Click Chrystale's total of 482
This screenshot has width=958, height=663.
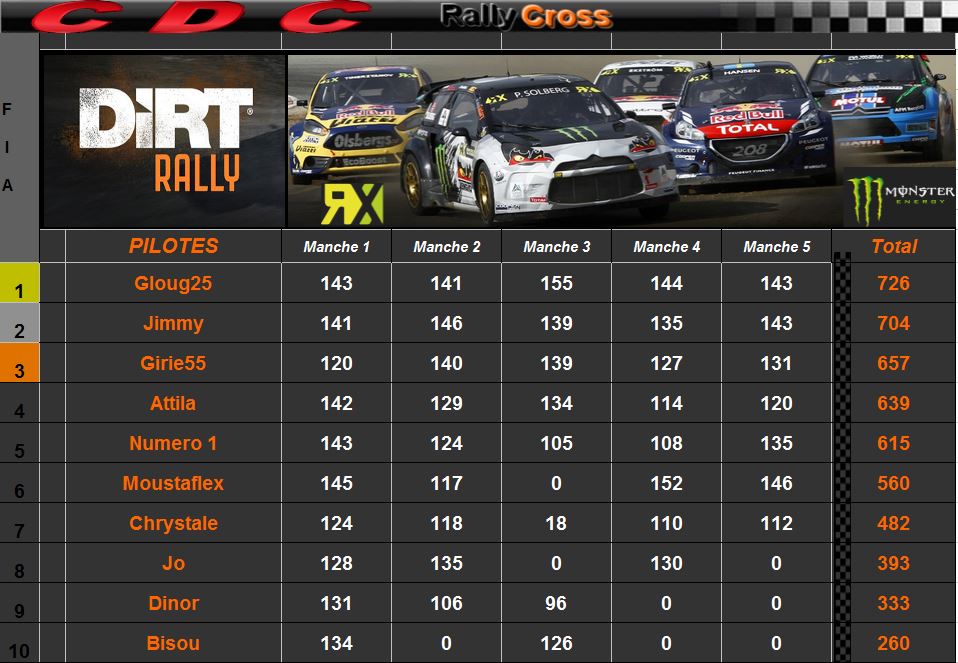click(894, 523)
